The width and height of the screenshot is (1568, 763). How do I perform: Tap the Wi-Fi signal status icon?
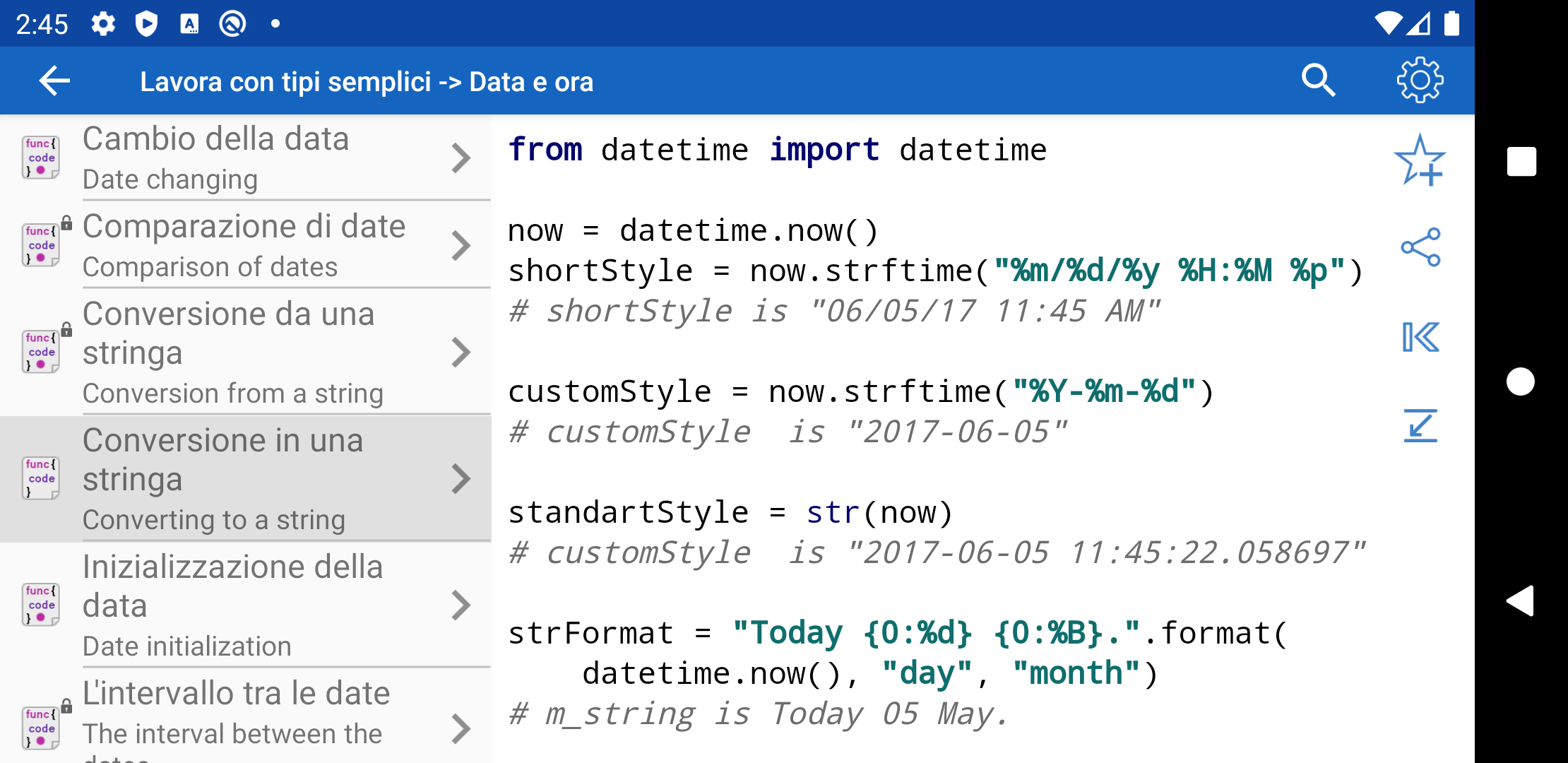coord(1388,23)
